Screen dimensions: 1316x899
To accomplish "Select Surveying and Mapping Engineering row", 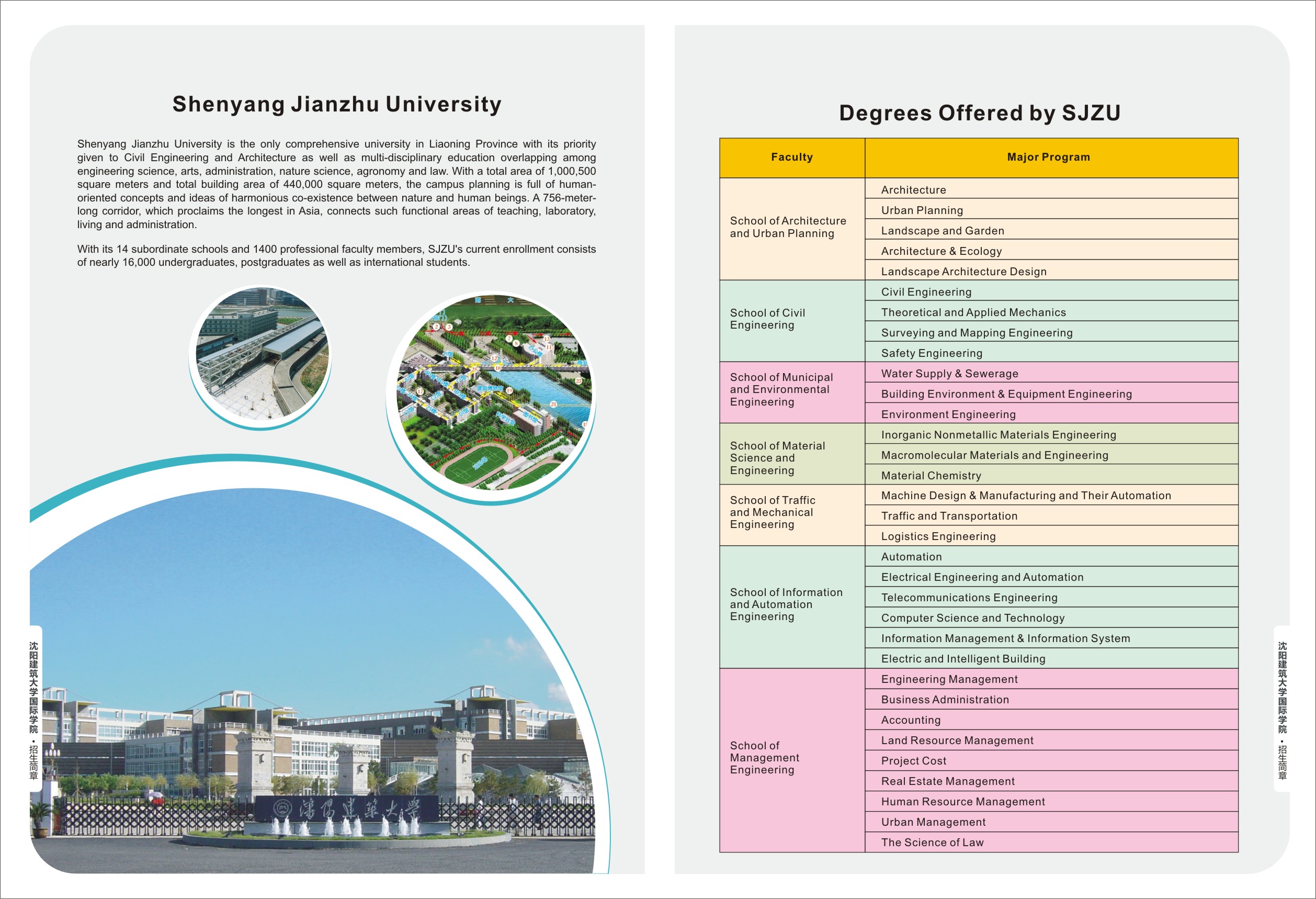I will pos(1051,331).
